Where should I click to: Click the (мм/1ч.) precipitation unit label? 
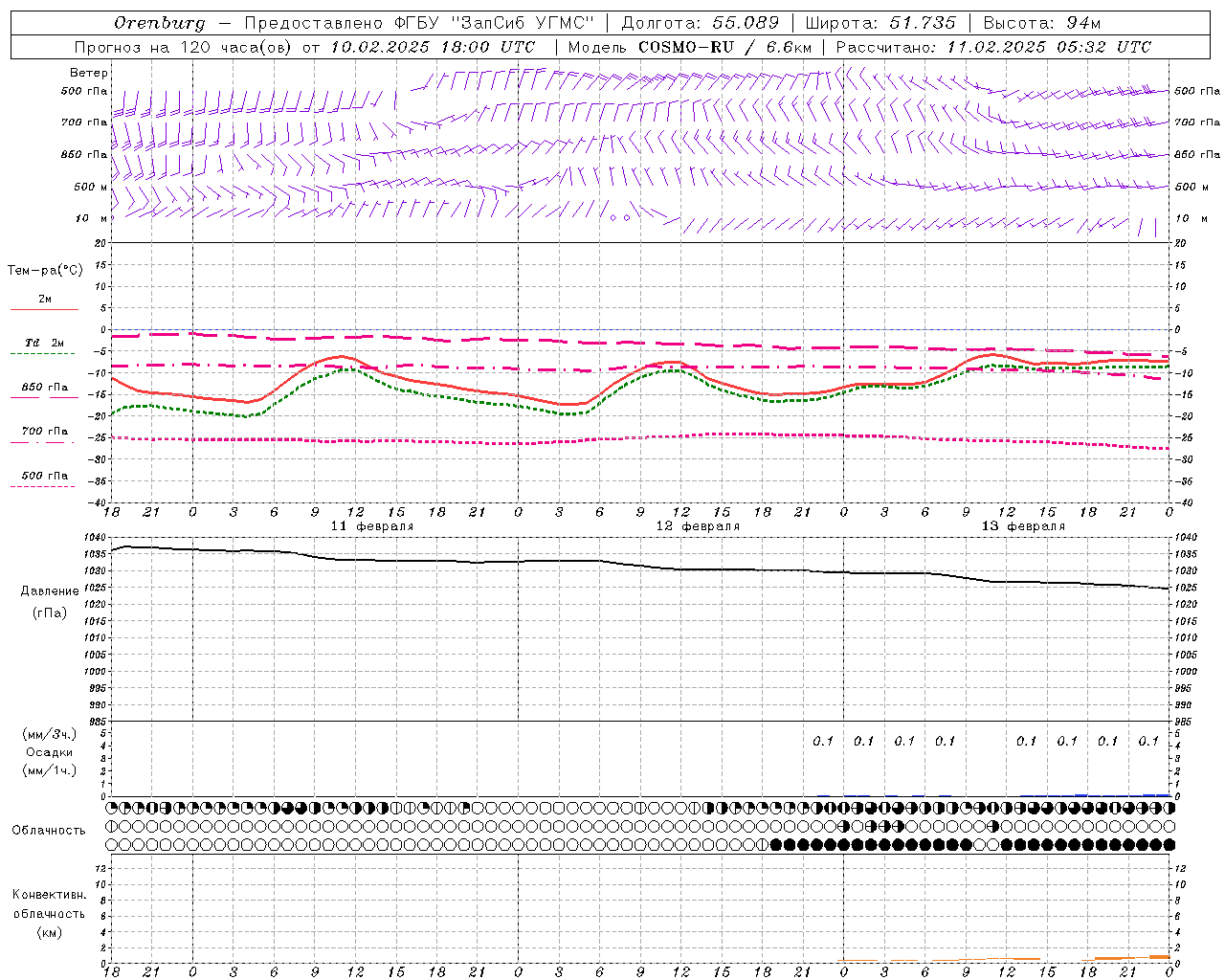(x=50, y=770)
